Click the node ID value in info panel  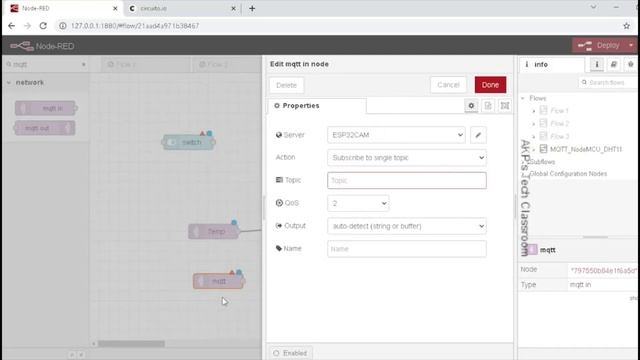tap(603, 270)
